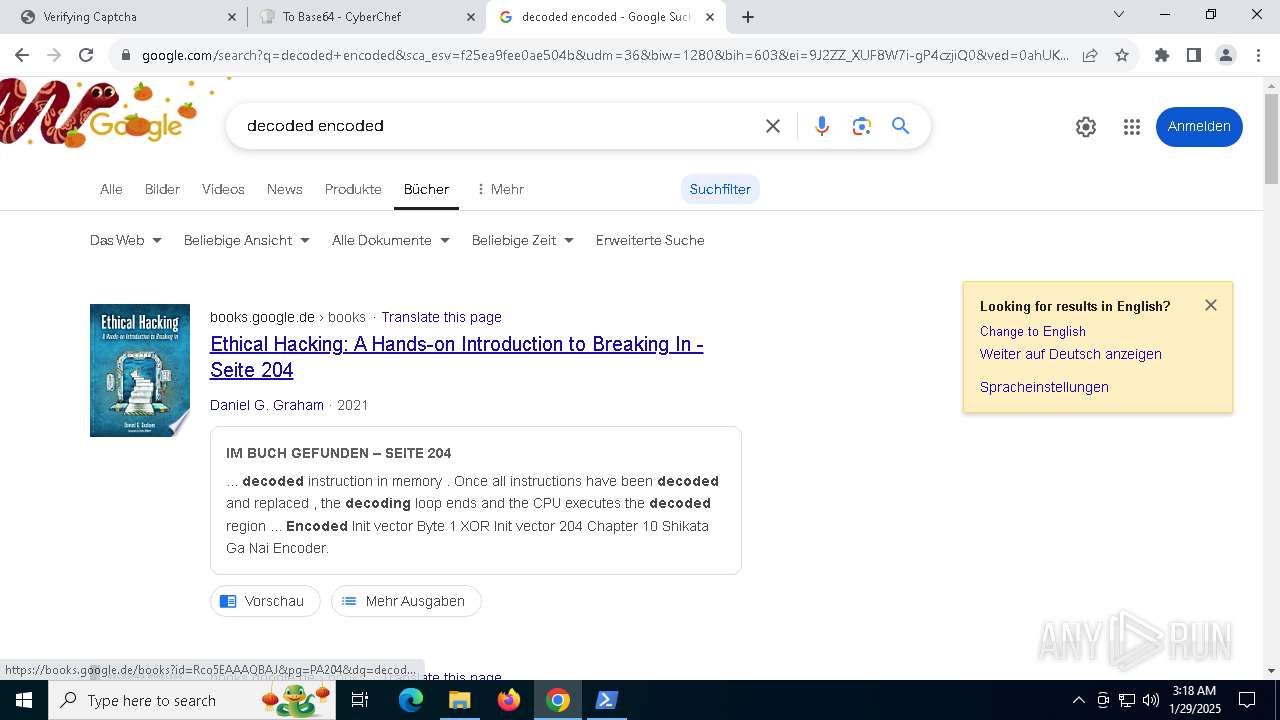Choose Change to English
1280x720 pixels.
(x=1033, y=331)
